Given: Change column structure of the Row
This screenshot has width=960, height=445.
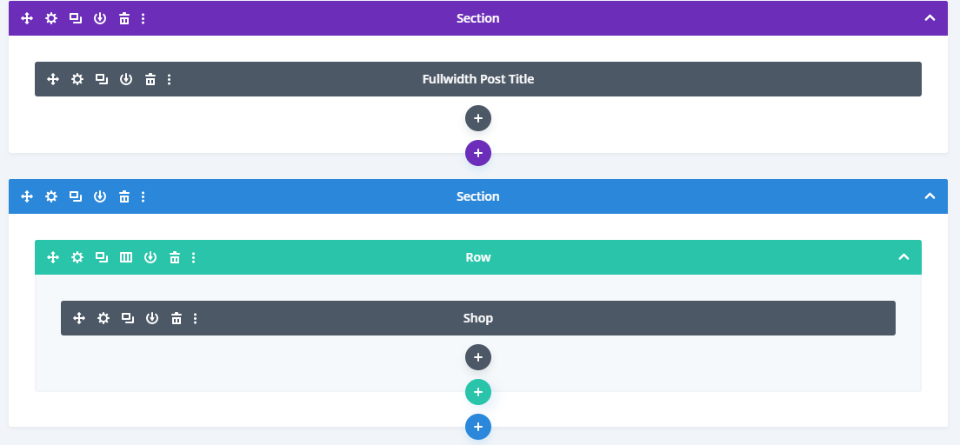Looking at the screenshot, I should point(126,257).
